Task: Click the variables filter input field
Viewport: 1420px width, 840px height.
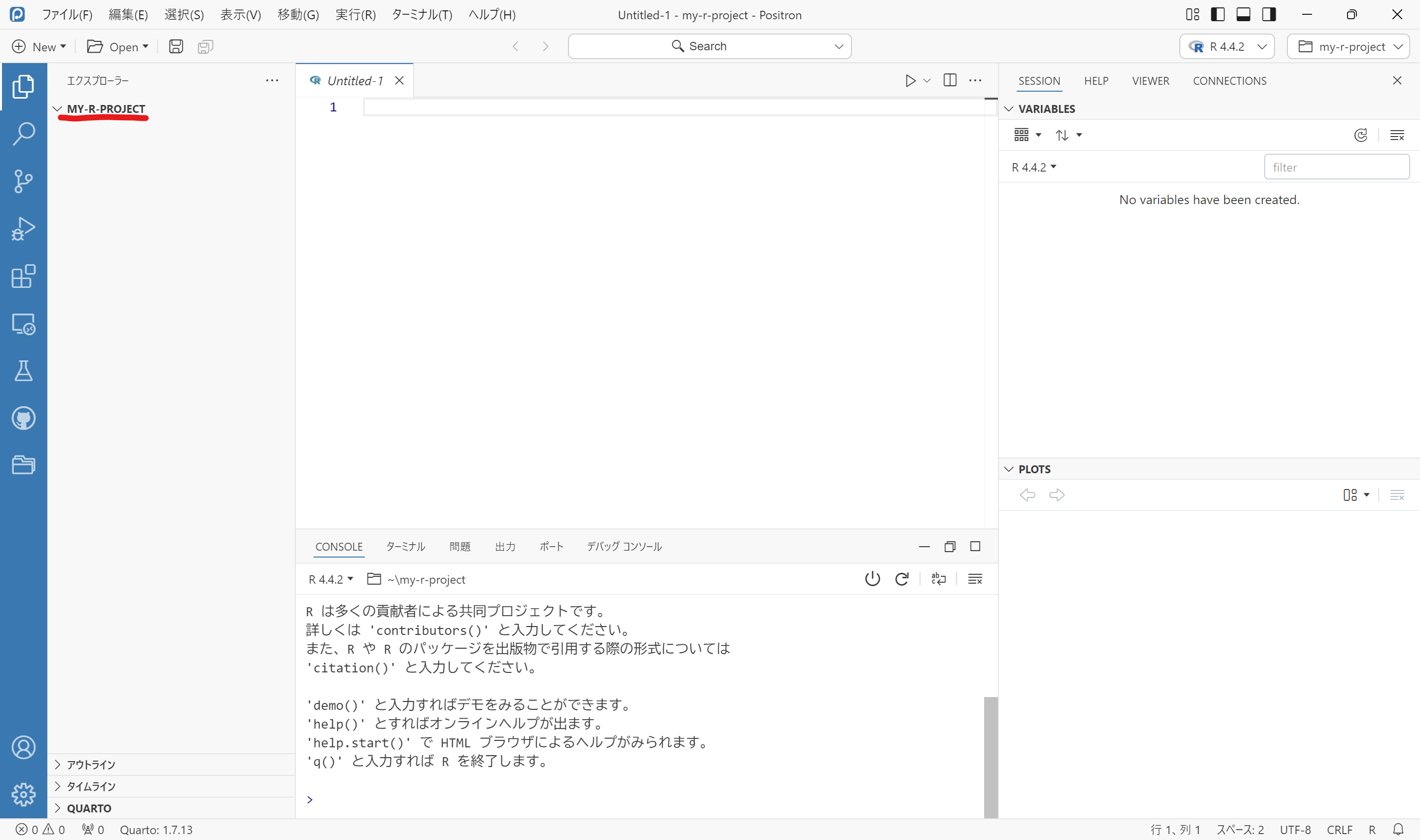Action: [x=1336, y=167]
